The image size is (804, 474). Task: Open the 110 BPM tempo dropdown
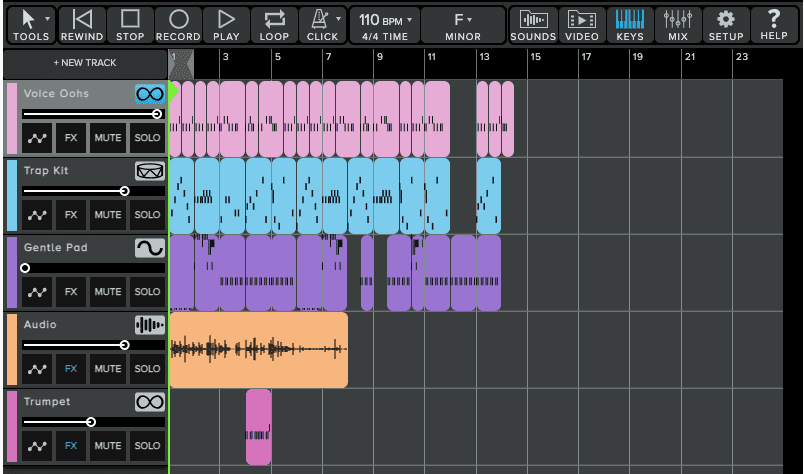(384, 24)
